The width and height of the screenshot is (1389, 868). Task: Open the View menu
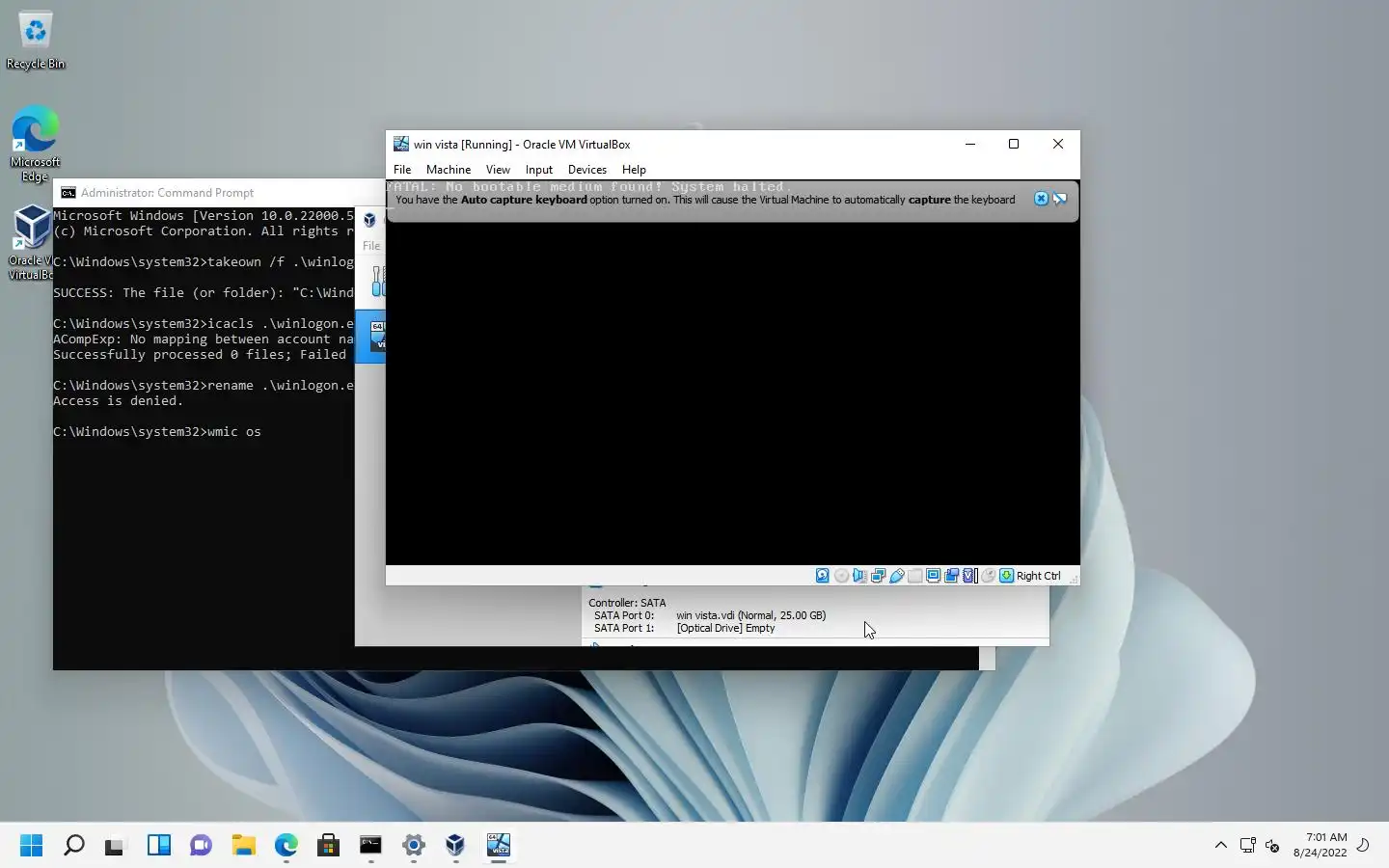pyautogui.click(x=498, y=169)
